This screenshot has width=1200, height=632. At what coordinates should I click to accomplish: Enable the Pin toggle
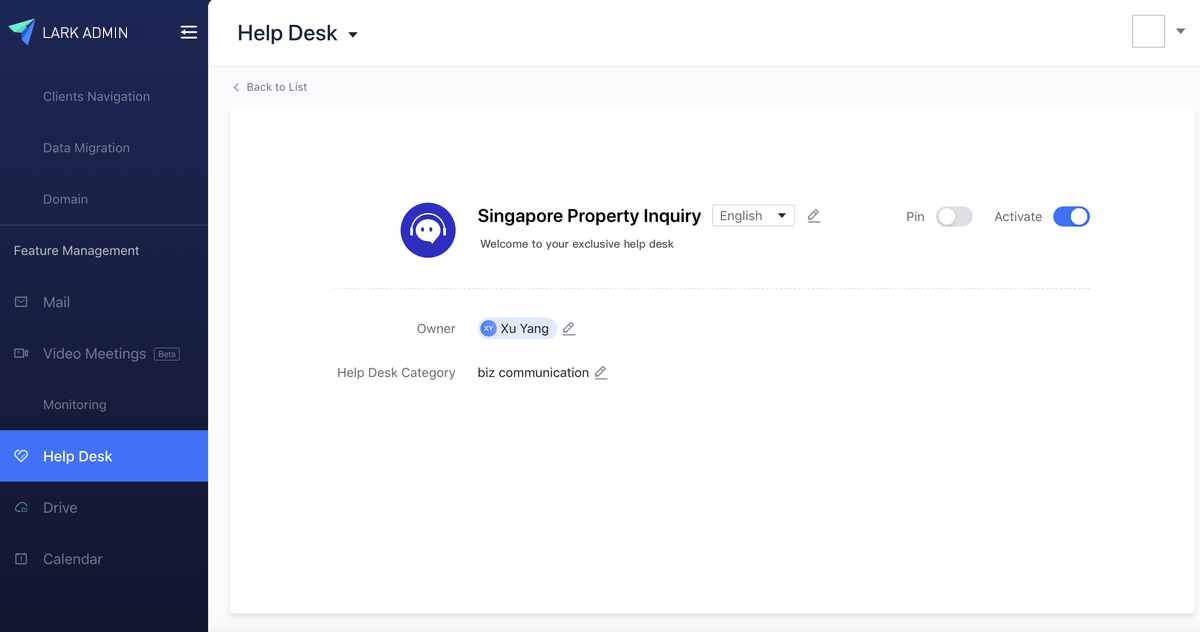point(954,216)
